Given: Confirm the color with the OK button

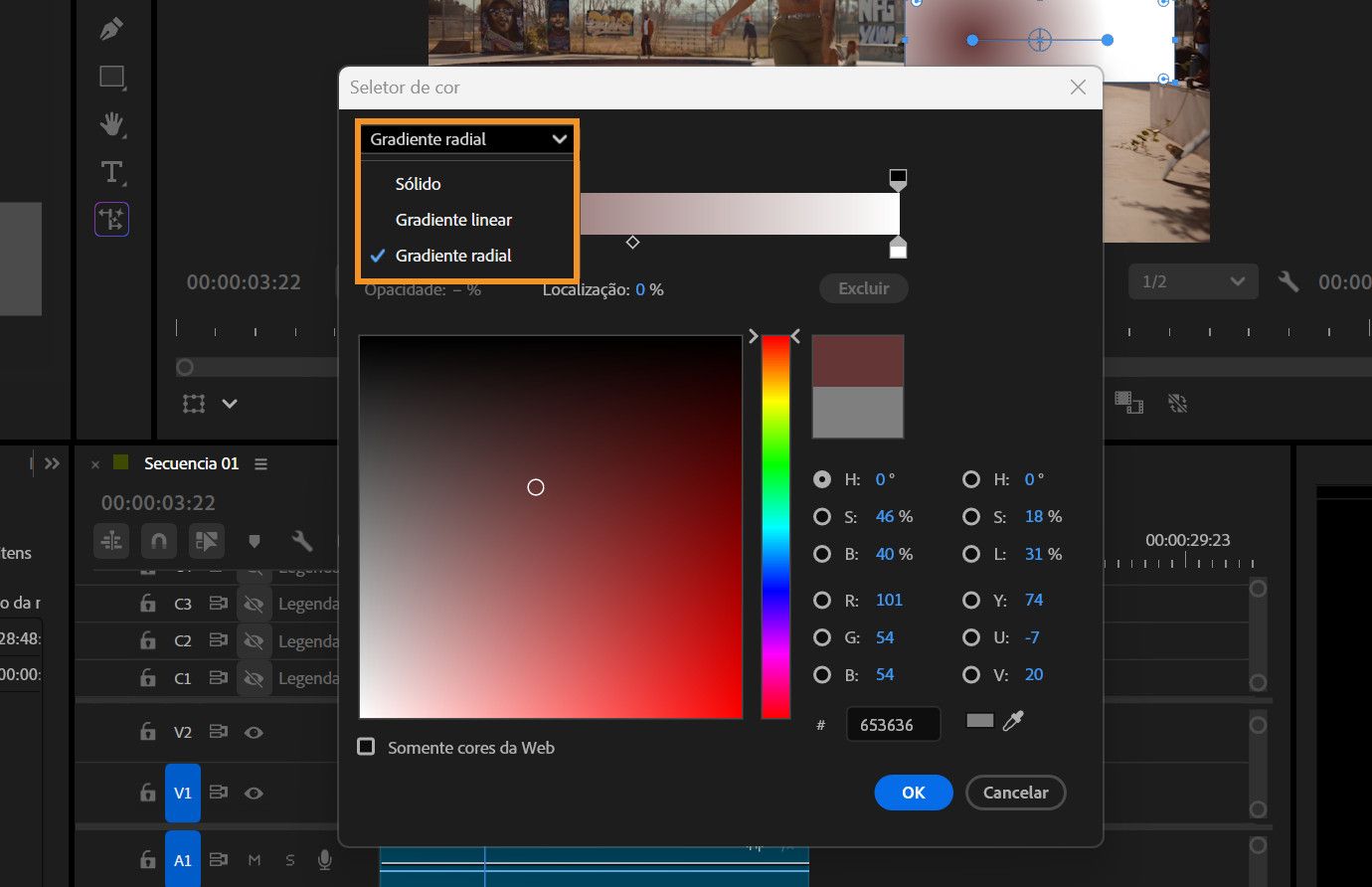Looking at the screenshot, I should pos(913,793).
